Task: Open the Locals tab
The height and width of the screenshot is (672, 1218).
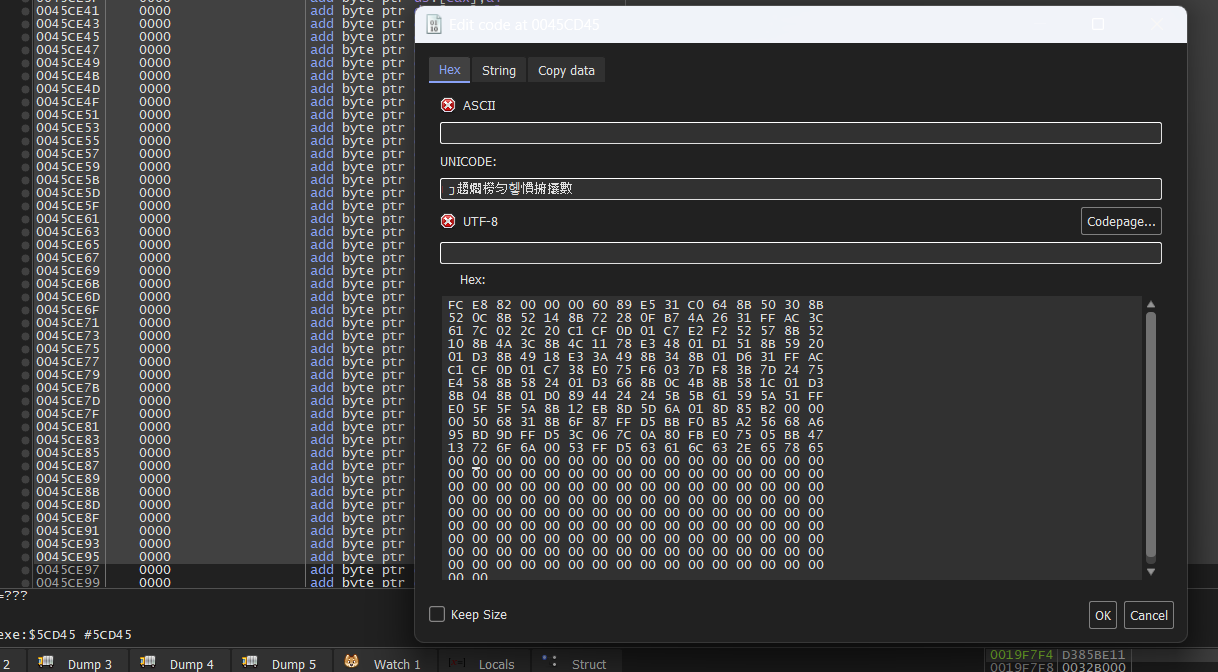Action: click(484, 663)
